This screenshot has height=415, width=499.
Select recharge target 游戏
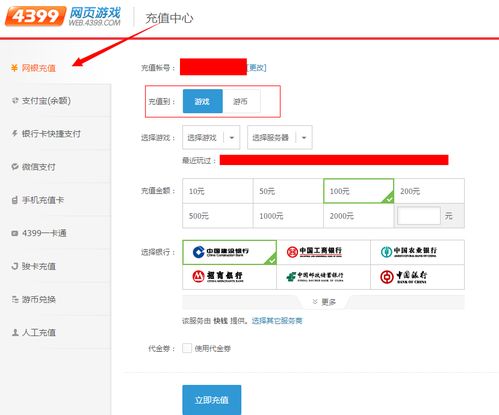click(x=203, y=101)
